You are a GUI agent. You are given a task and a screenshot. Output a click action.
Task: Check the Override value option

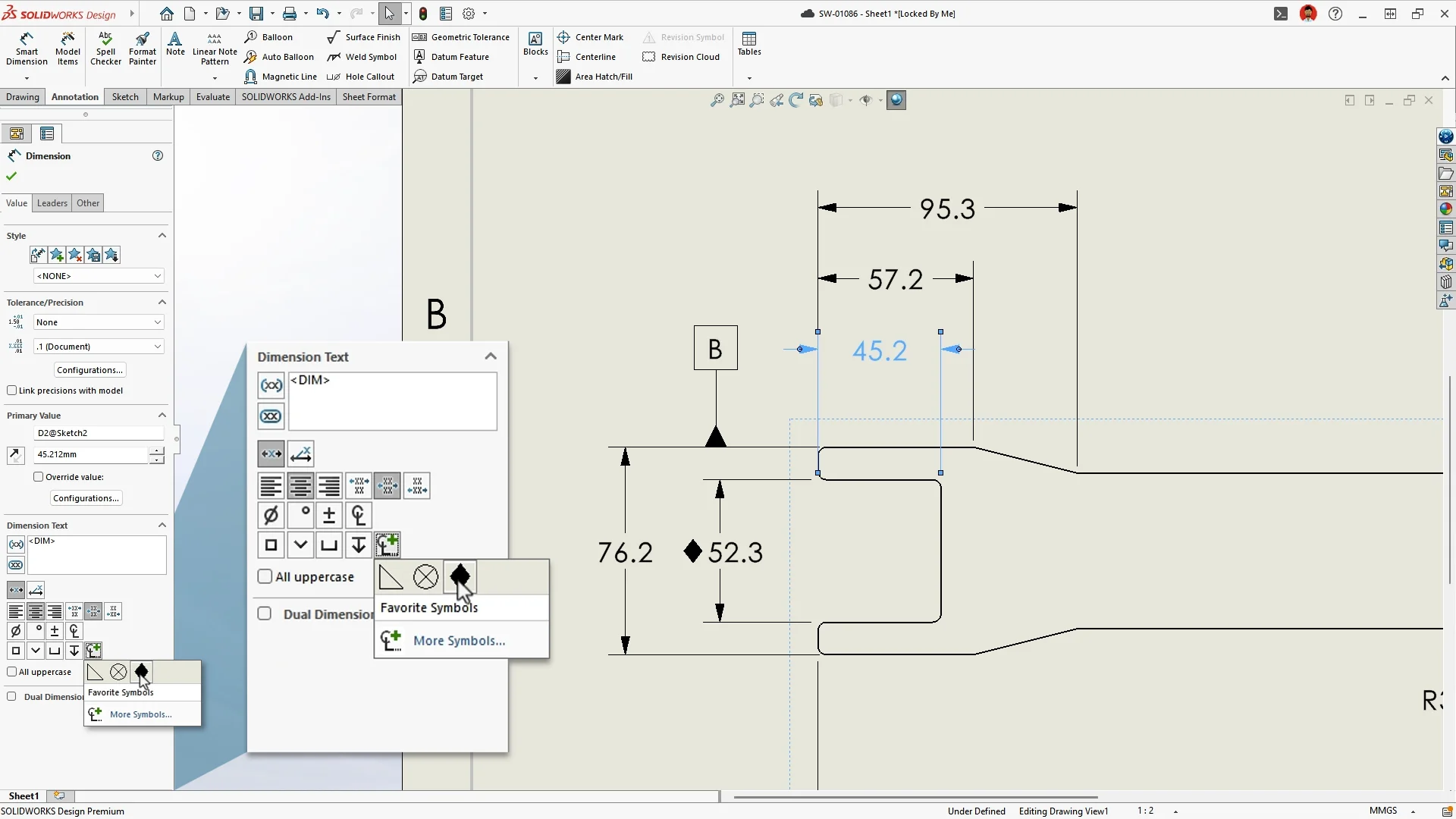click(x=39, y=477)
